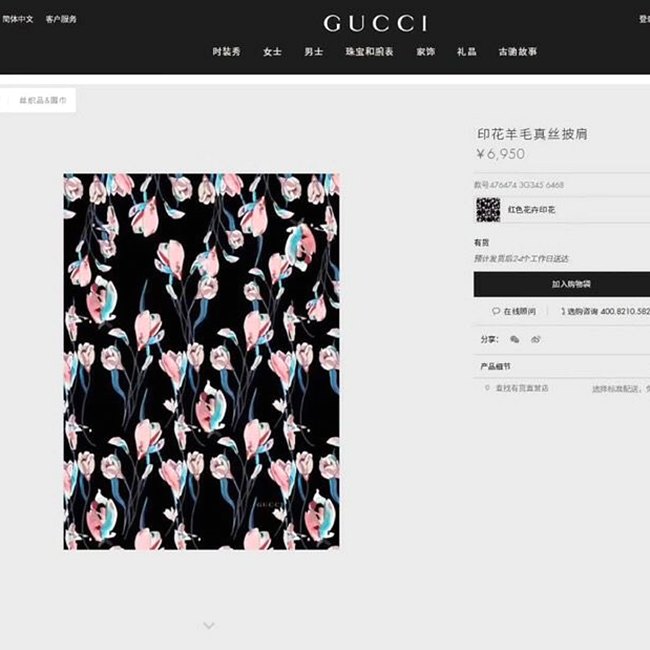Click the down chevron below the product image
The width and height of the screenshot is (650, 650).
coord(209,625)
